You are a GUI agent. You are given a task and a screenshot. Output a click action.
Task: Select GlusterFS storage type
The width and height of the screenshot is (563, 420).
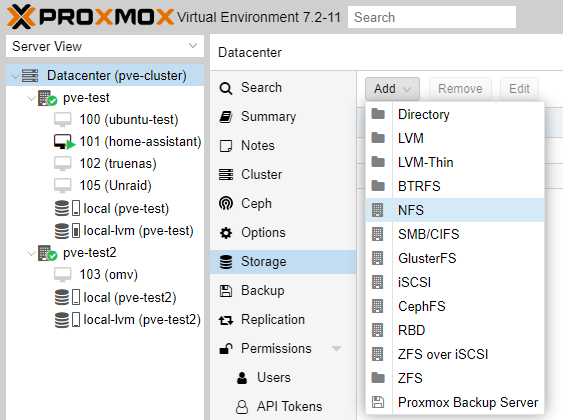coord(455,258)
